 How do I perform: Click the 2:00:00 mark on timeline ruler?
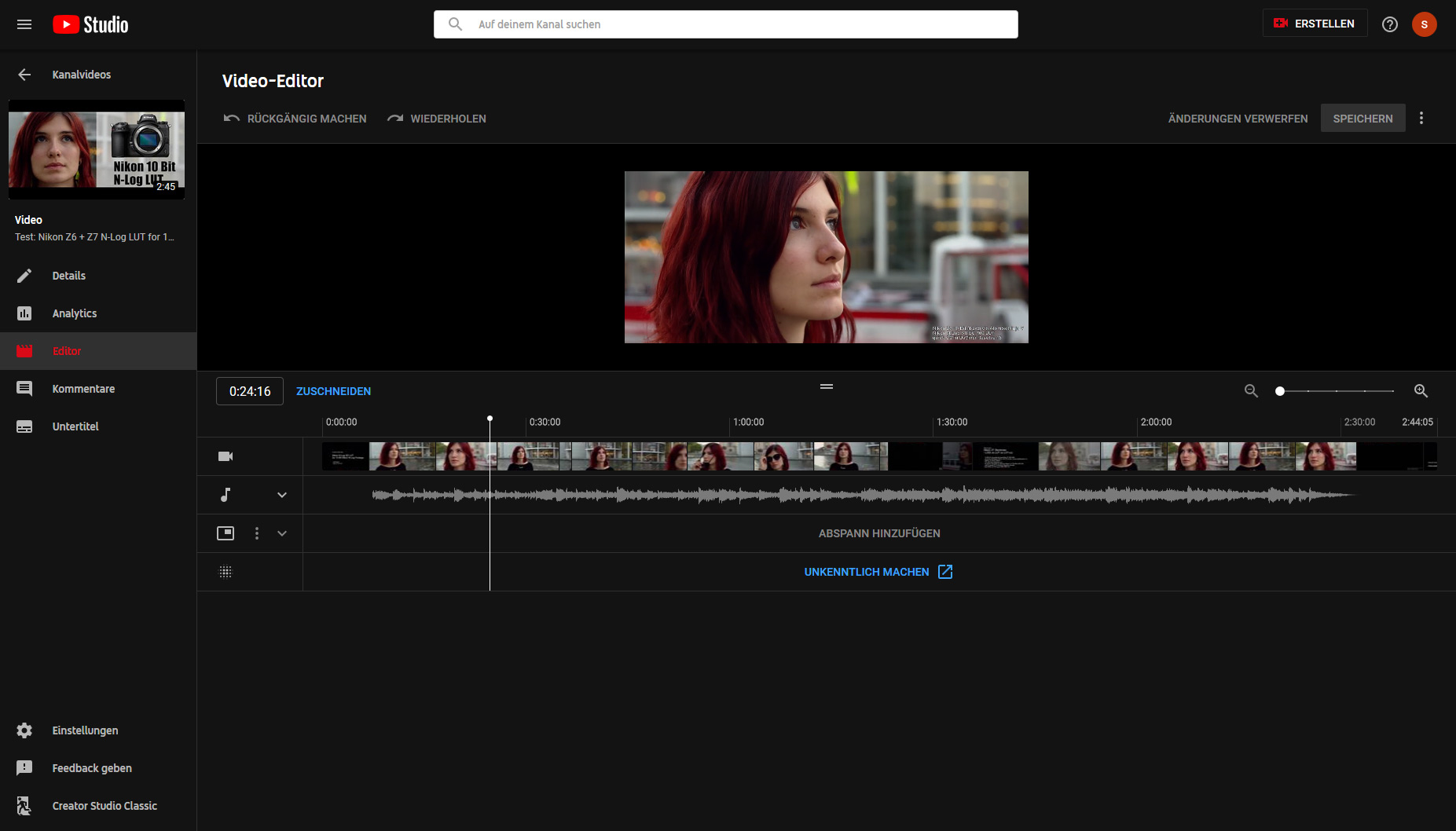(1156, 422)
